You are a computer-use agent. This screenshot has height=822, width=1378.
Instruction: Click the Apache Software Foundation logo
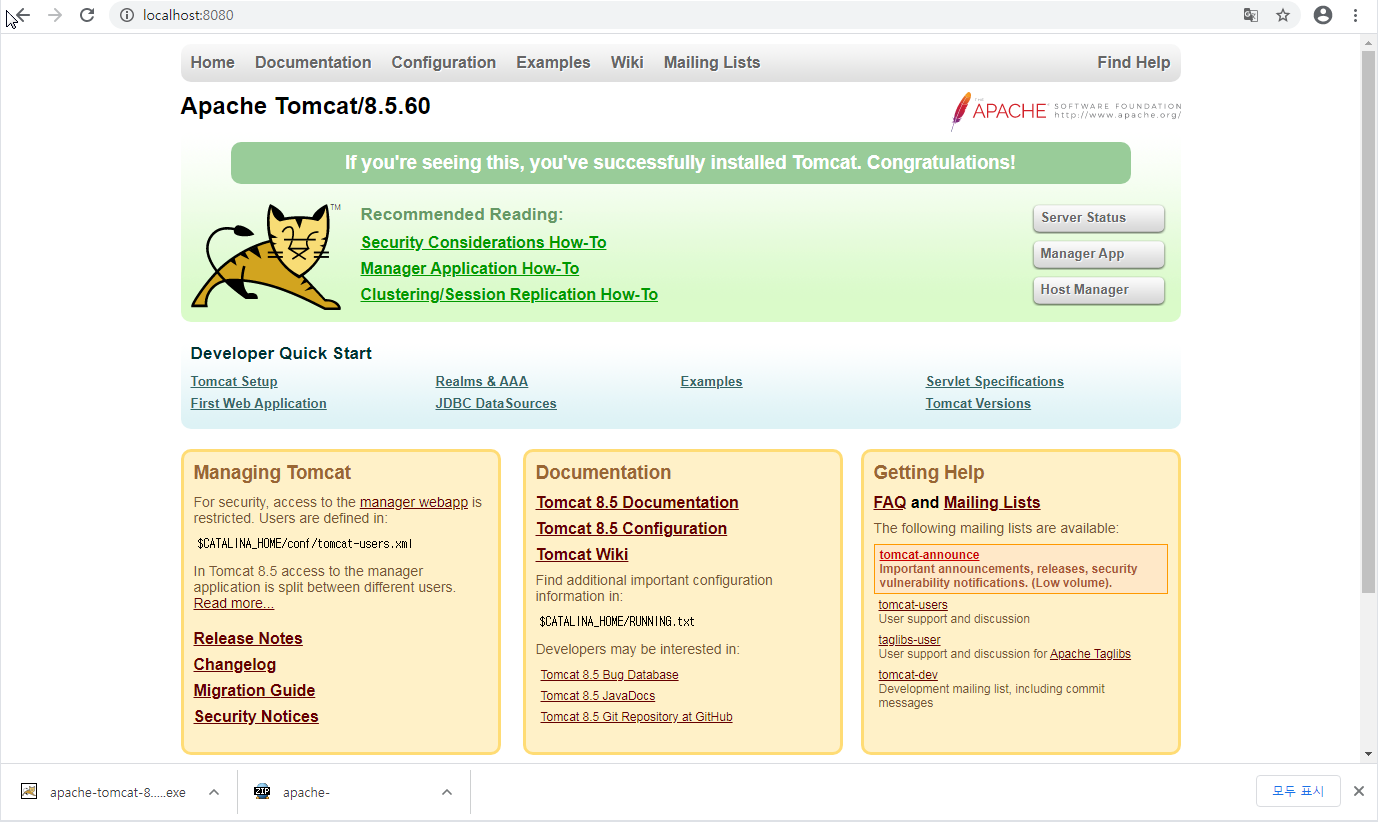coord(1065,111)
